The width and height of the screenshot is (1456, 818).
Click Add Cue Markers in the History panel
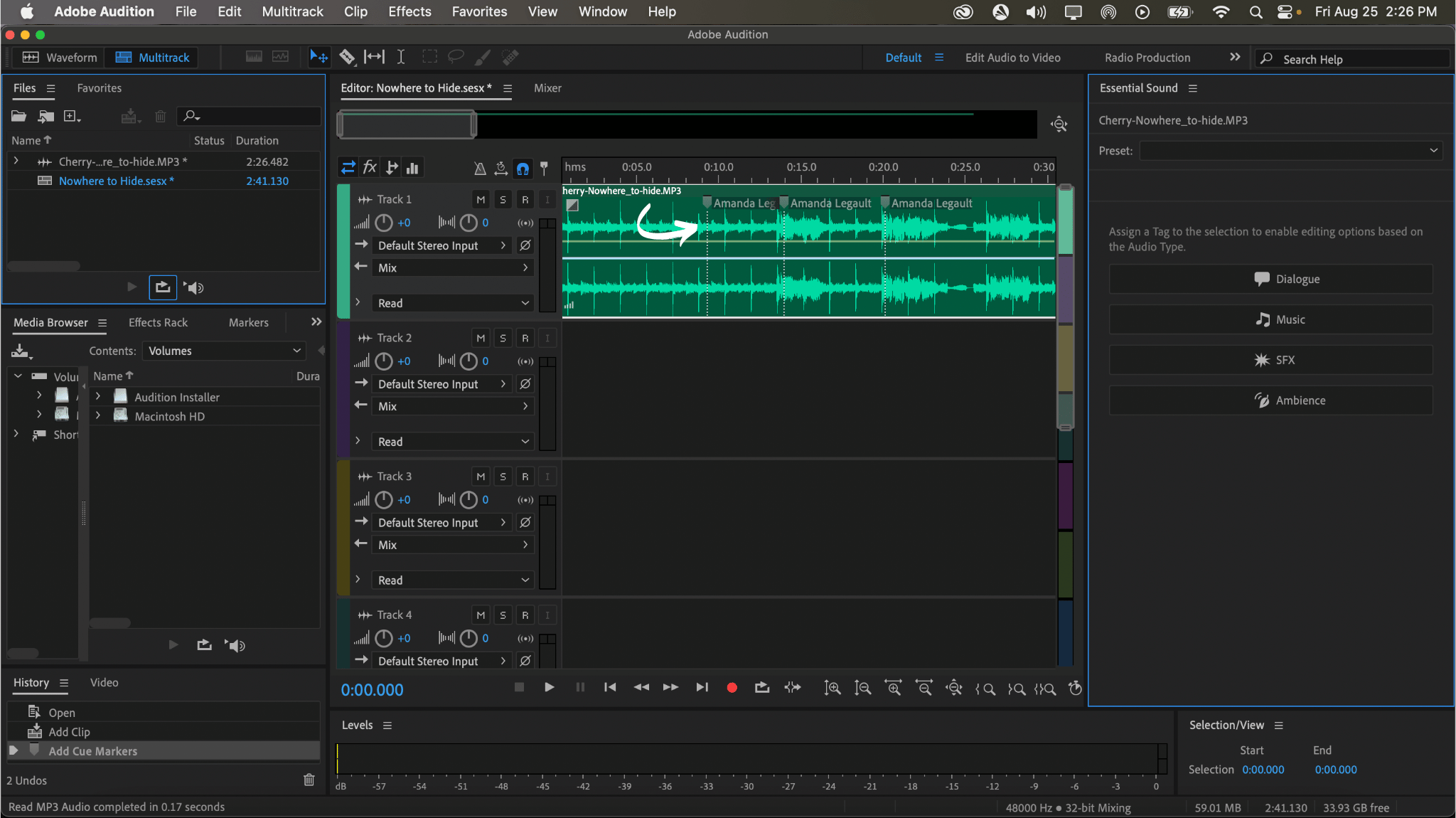click(92, 750)
